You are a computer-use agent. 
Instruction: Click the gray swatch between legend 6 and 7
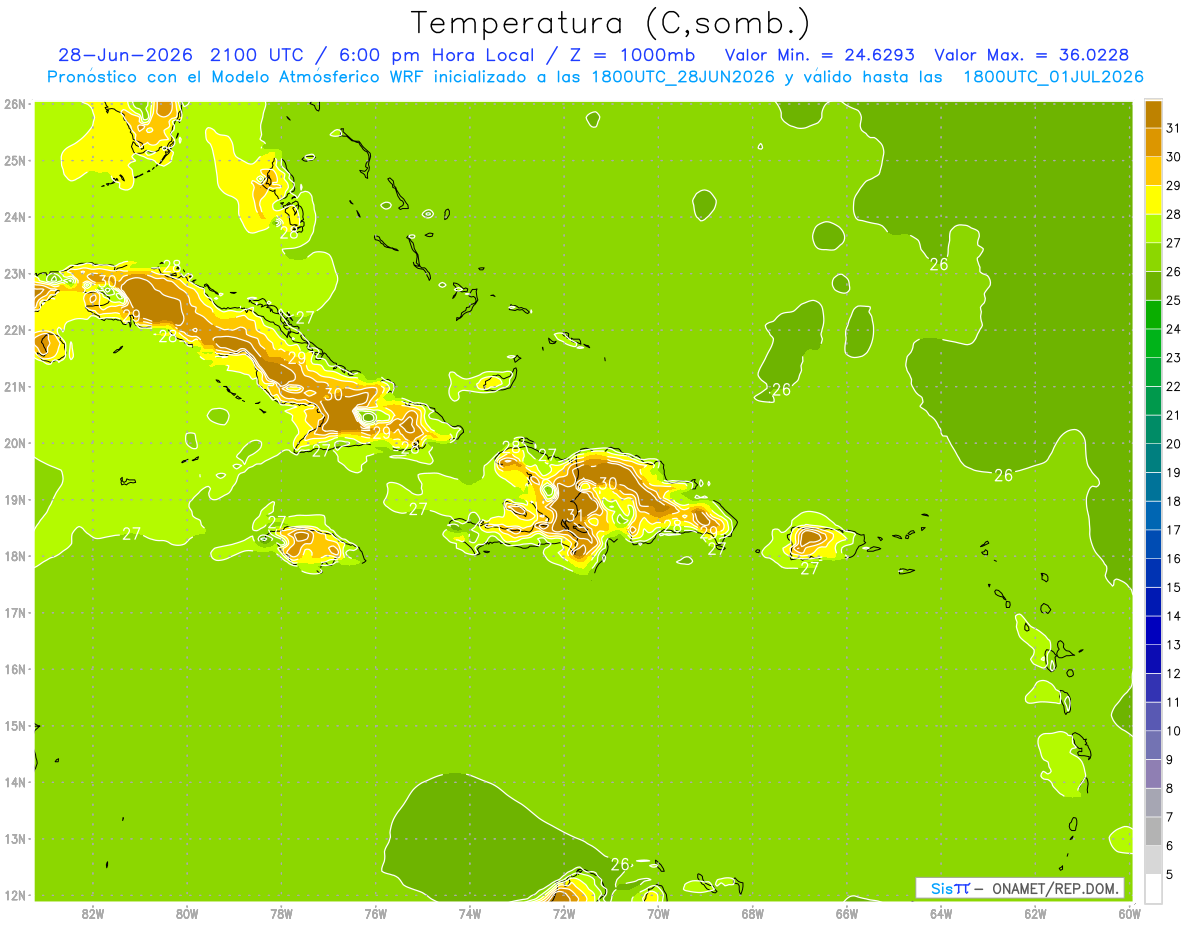tap(1153, 831)
